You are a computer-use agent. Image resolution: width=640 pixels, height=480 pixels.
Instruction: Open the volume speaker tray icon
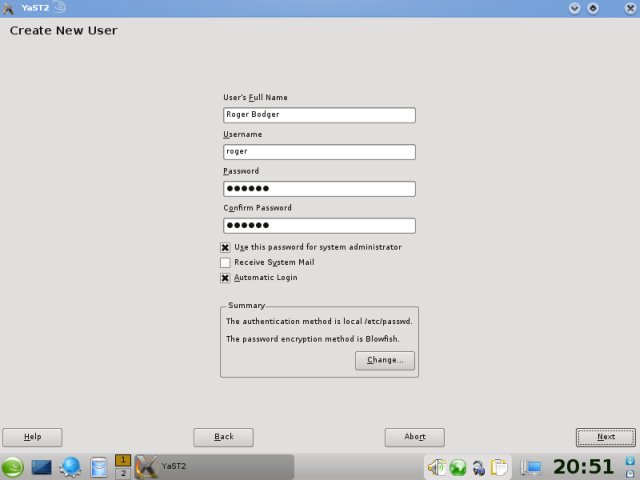click(x=436, y=467)
